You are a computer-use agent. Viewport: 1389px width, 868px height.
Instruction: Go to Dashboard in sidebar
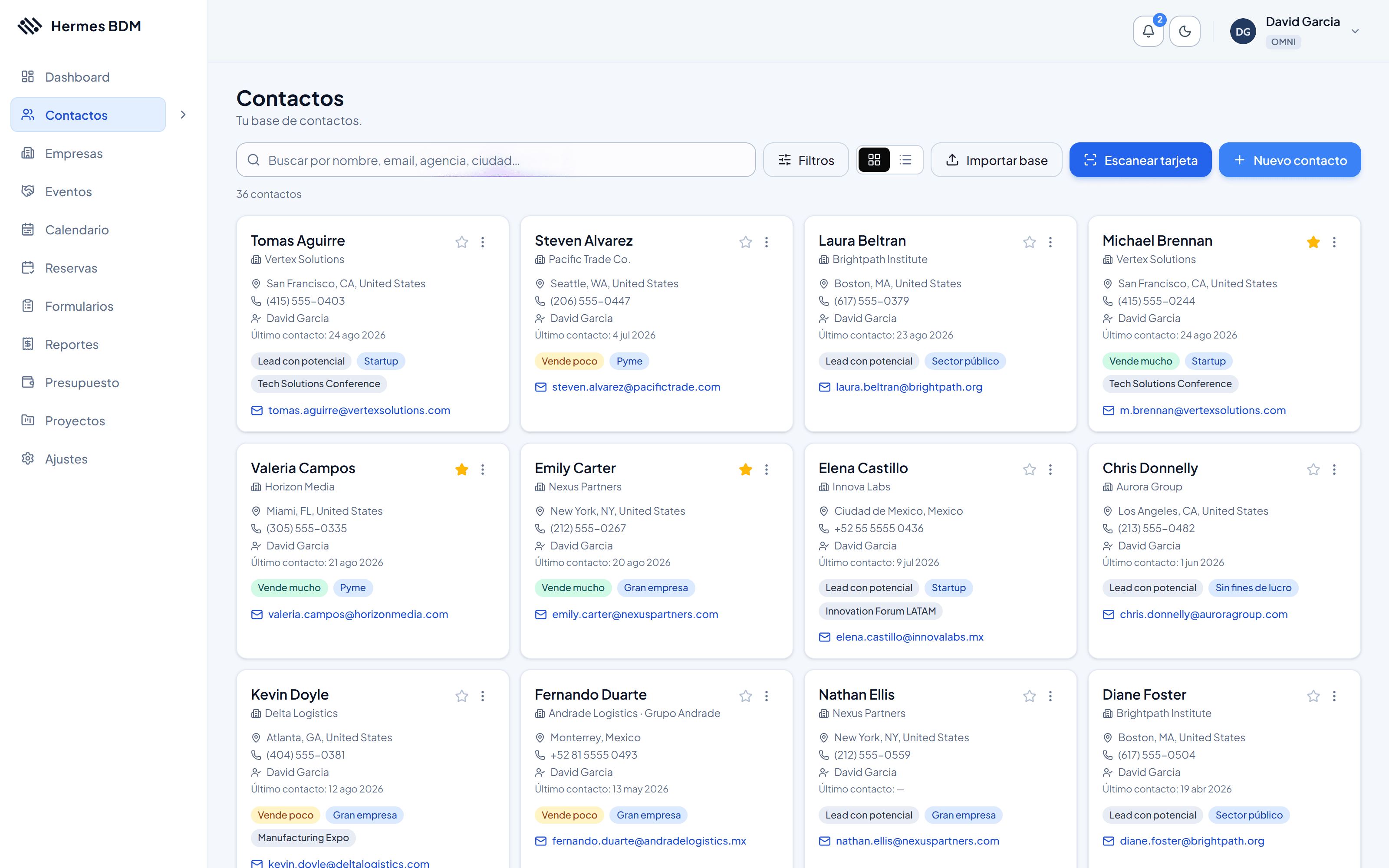88,76
